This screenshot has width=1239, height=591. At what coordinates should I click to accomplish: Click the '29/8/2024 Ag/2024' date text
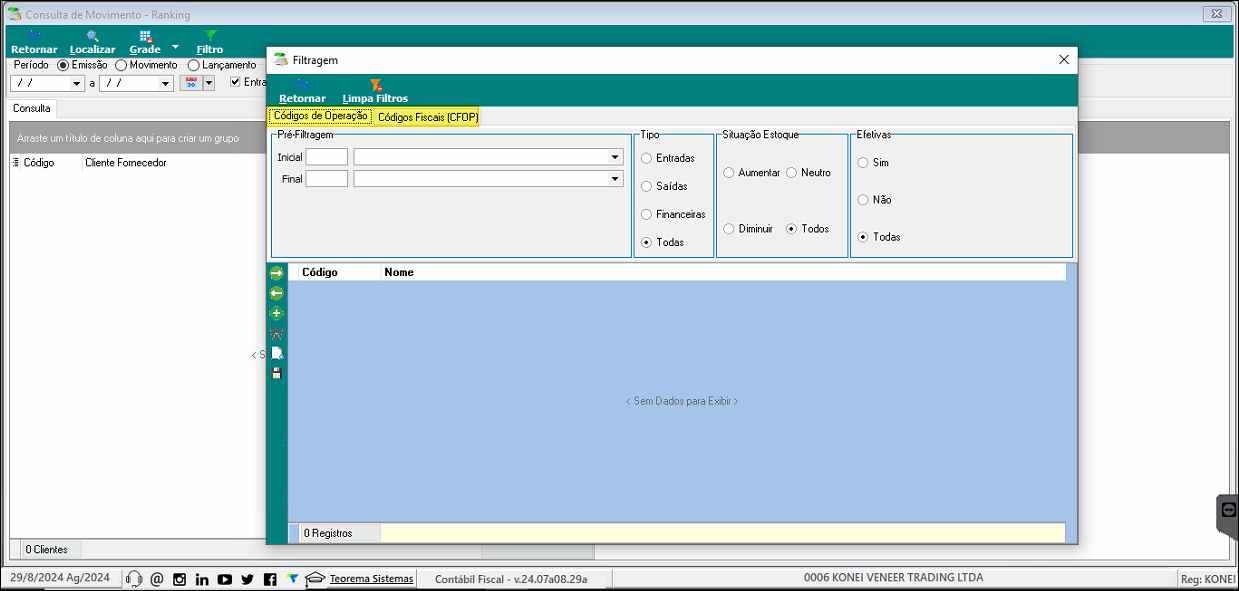click(x=60, y=578)
